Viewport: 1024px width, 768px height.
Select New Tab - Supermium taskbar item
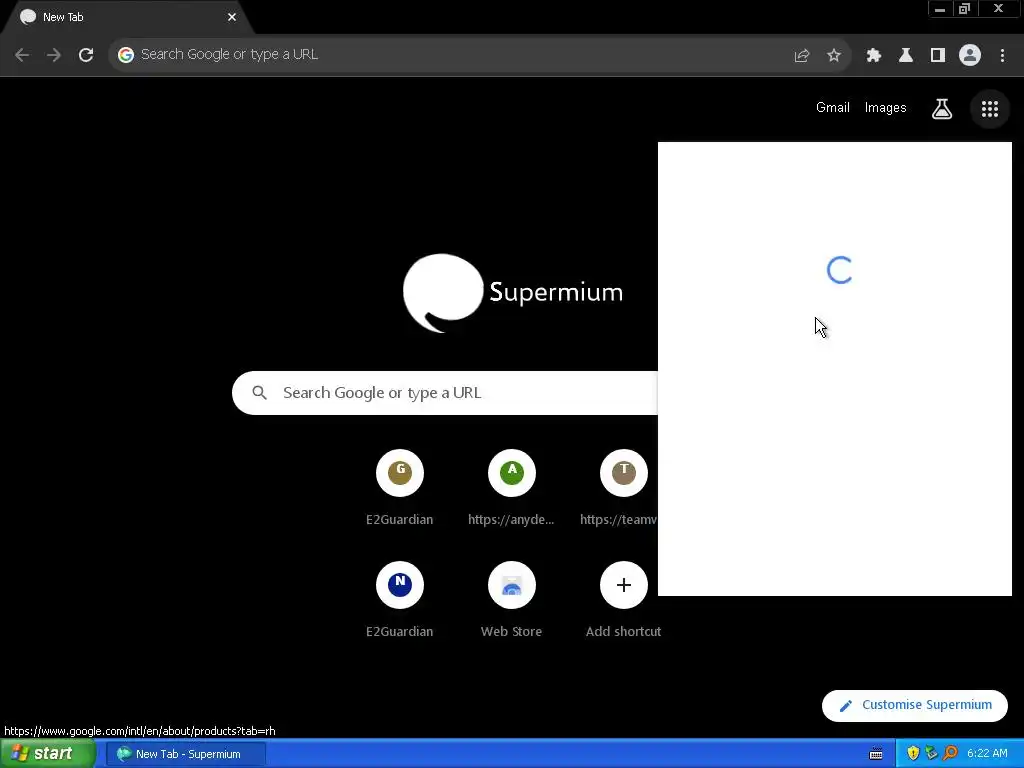coord(186,754)
